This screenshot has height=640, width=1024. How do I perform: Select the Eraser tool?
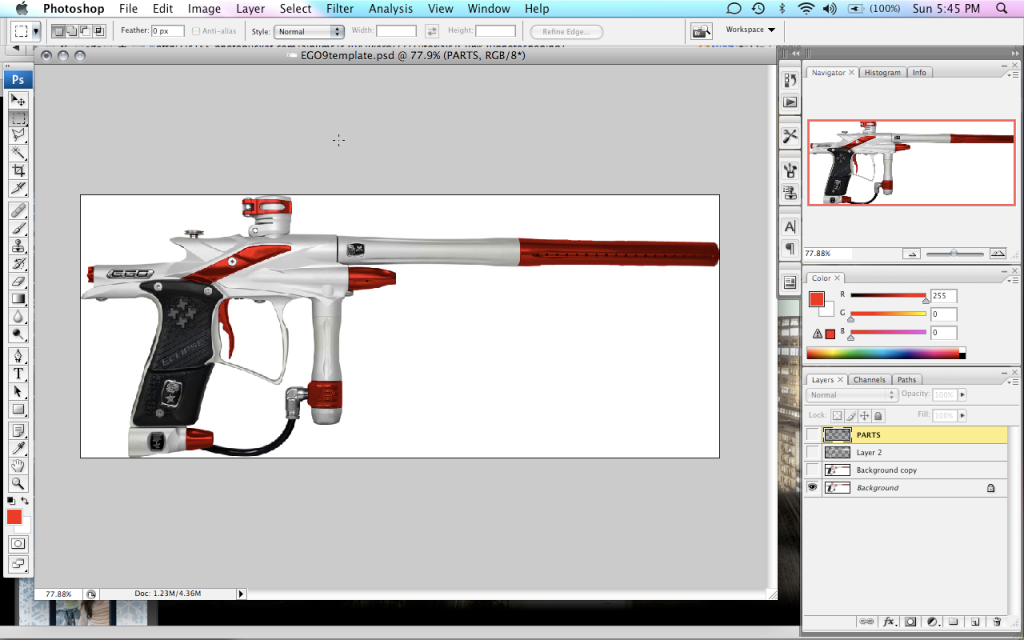point(18,281)
